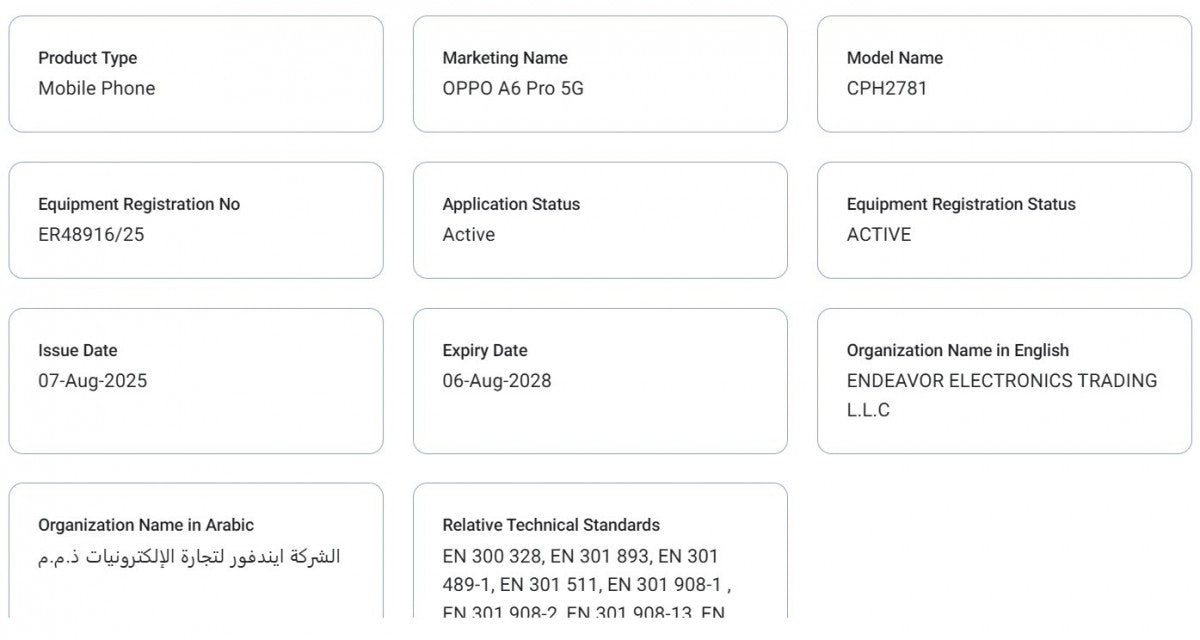Click the Equipment Registration No label

click(139, 204)
